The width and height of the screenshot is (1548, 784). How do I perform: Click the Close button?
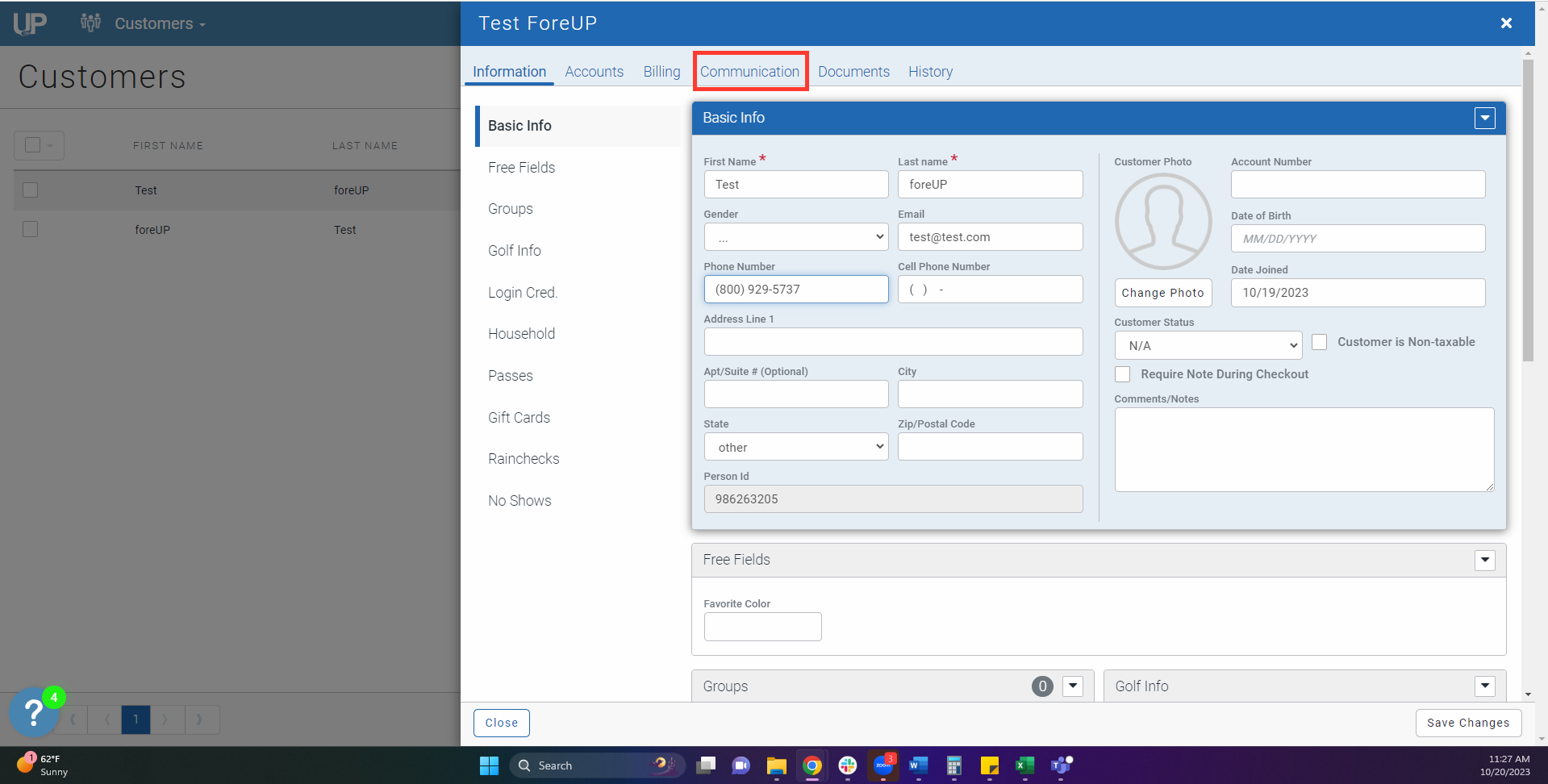(x=501, y=723)
